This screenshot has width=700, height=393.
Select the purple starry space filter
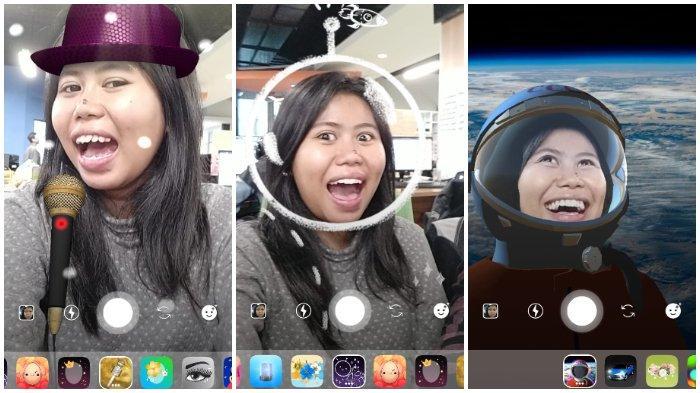pyautogui.click(x=349, y=371)
